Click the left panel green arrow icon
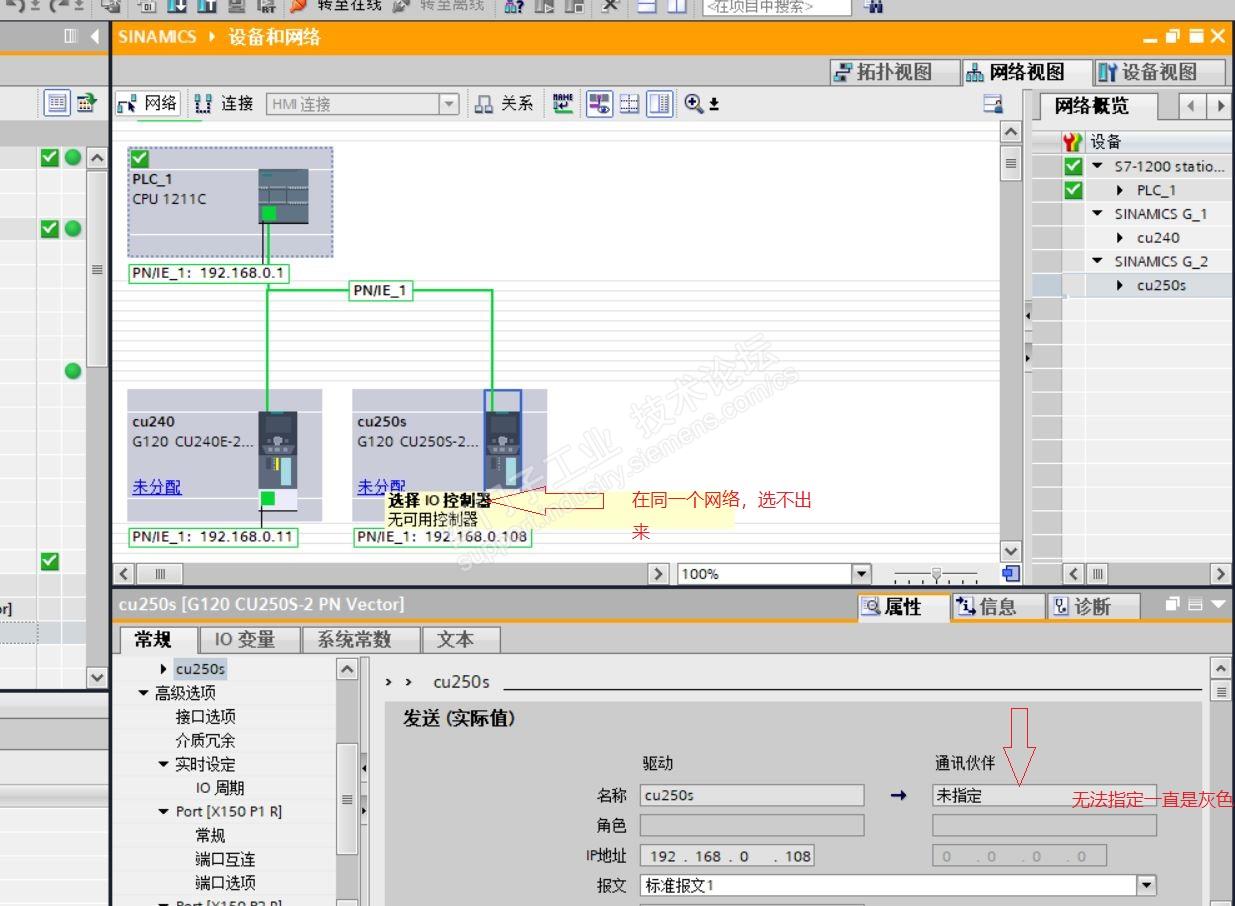The height and width of the screenshot is (906, 1235). [86, 102]
